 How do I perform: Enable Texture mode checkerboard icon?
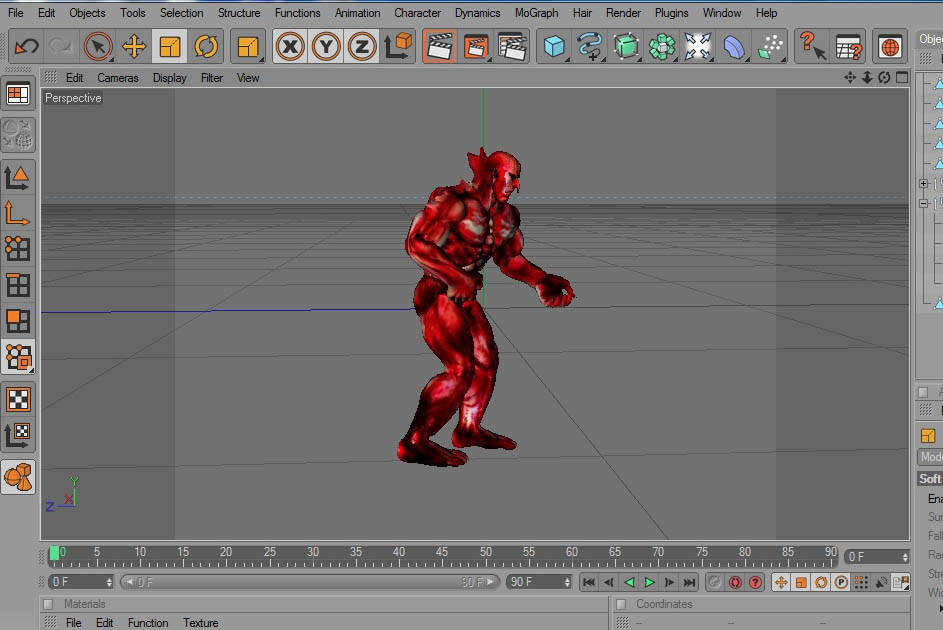tap(18, 399)
